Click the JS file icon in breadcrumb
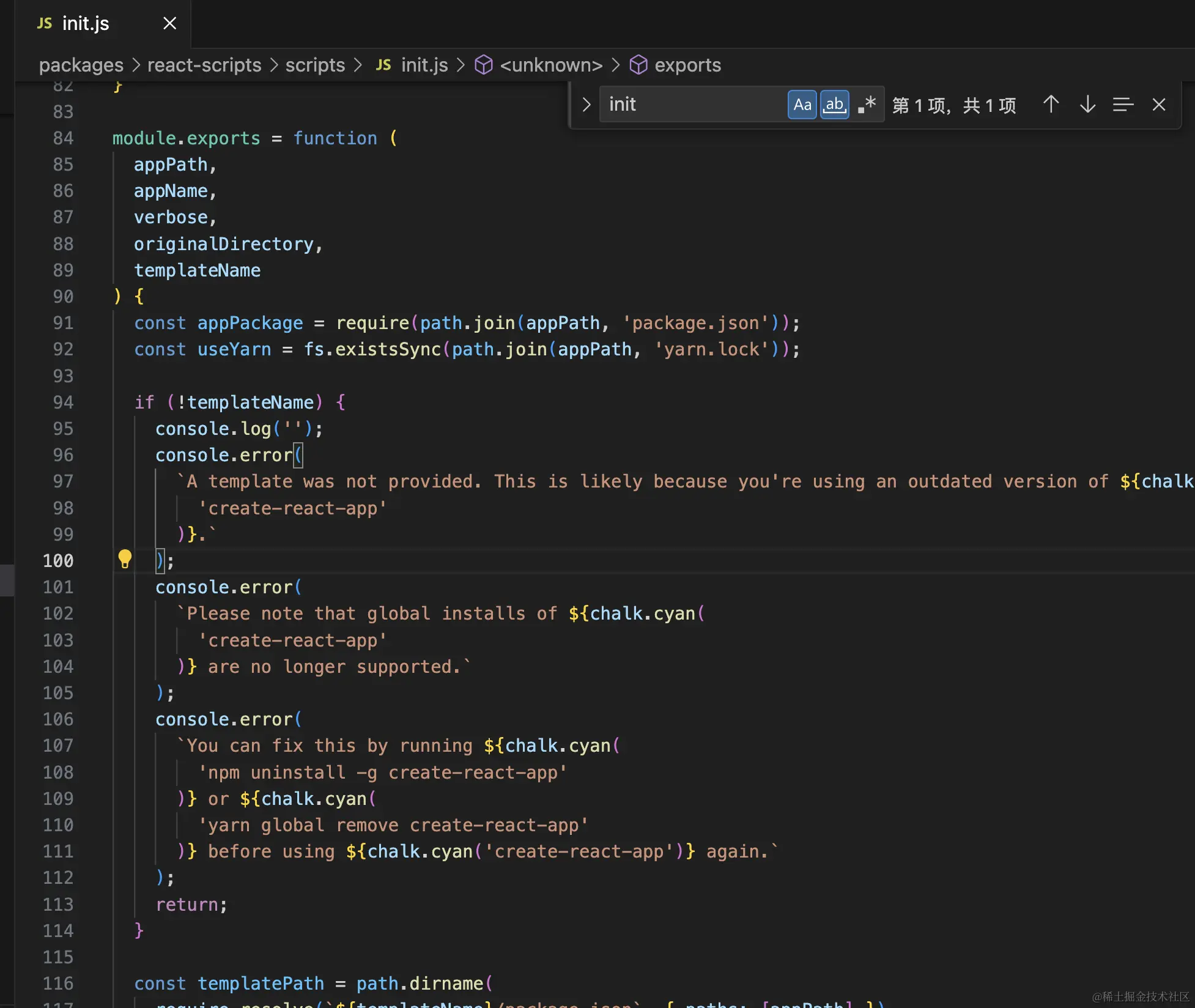Image resolution: width=1195 pixels, height=1008 pixels. pos(383,65)
